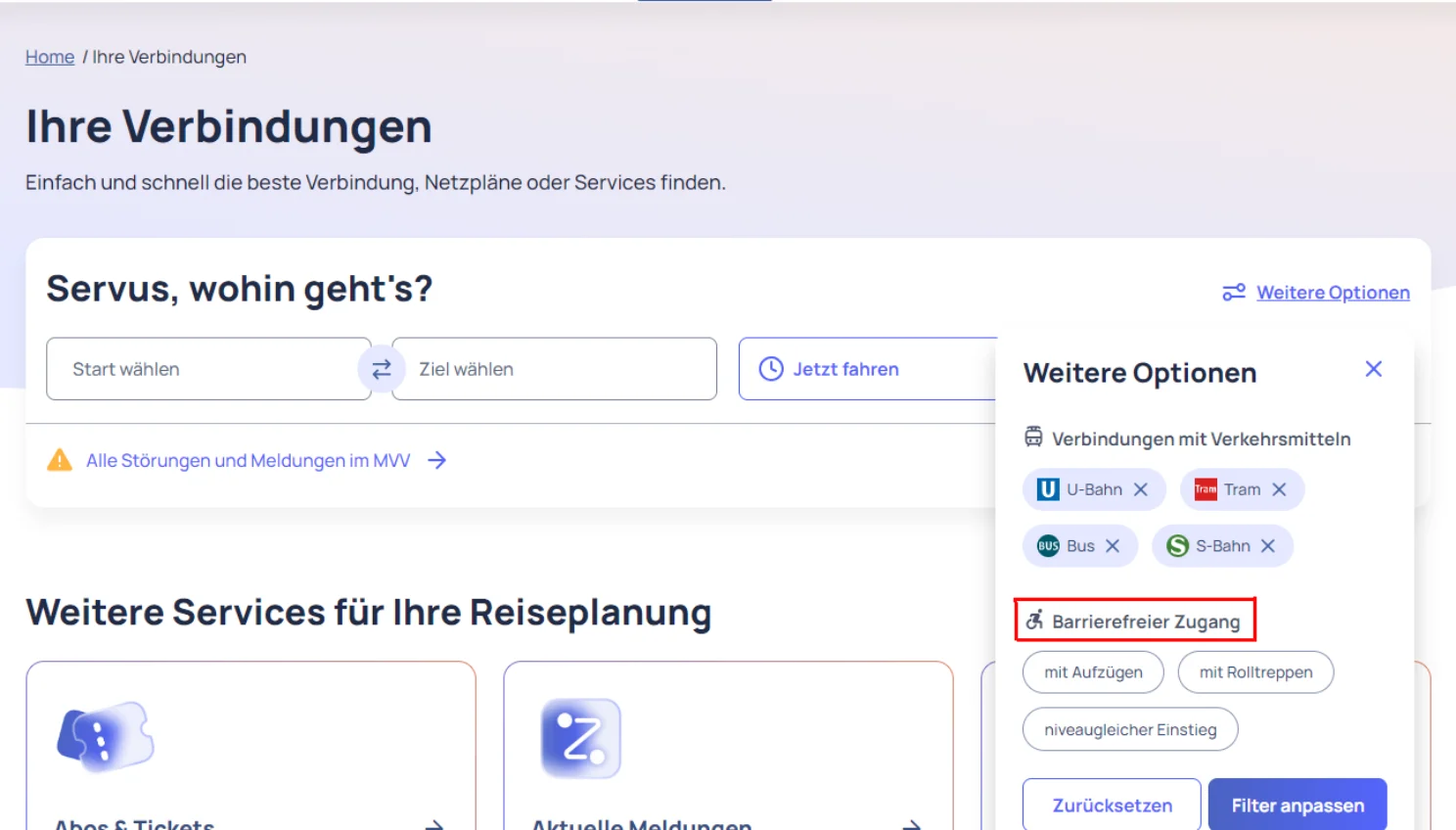
Task: Click Ihre Verbindungen breadcrumb text
Action: (x=169, y=57)
